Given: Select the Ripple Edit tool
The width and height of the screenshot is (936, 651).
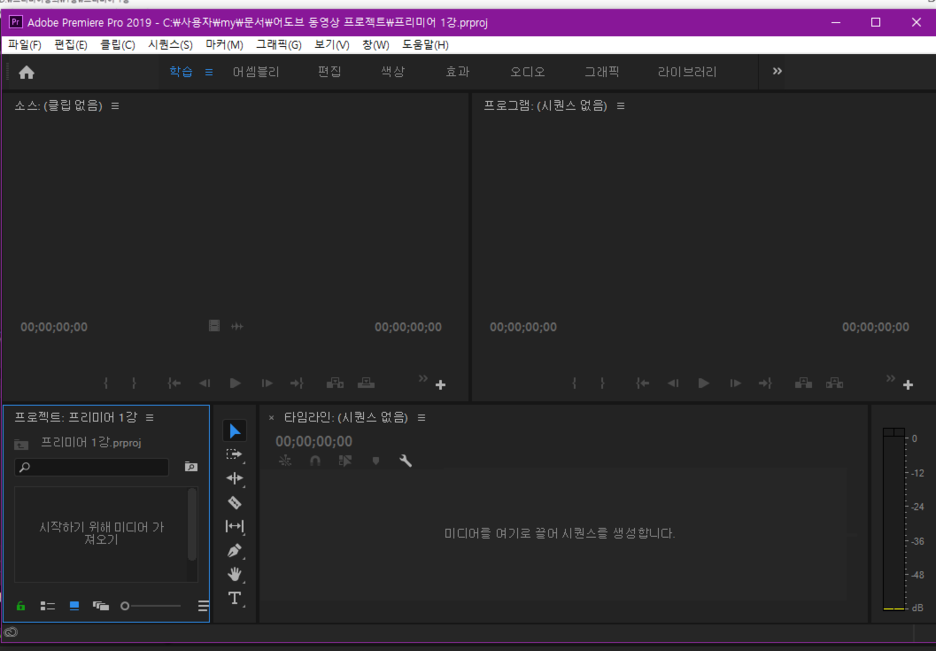Looking at the screenshot, I should pos(235,478).
